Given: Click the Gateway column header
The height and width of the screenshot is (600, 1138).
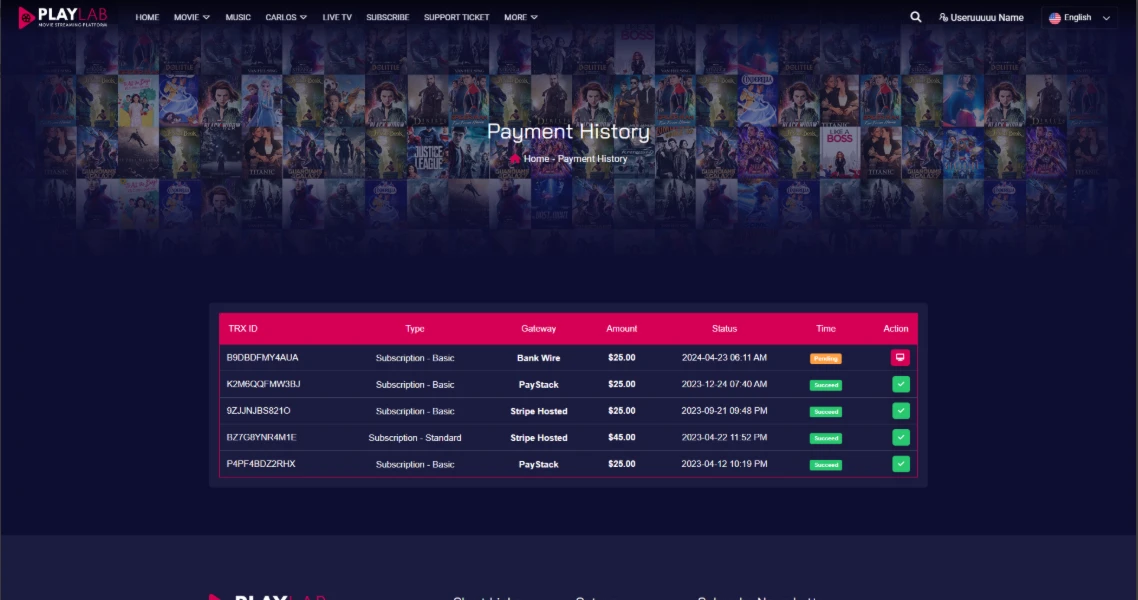Looking at the screenshot, I should [539, 329].
